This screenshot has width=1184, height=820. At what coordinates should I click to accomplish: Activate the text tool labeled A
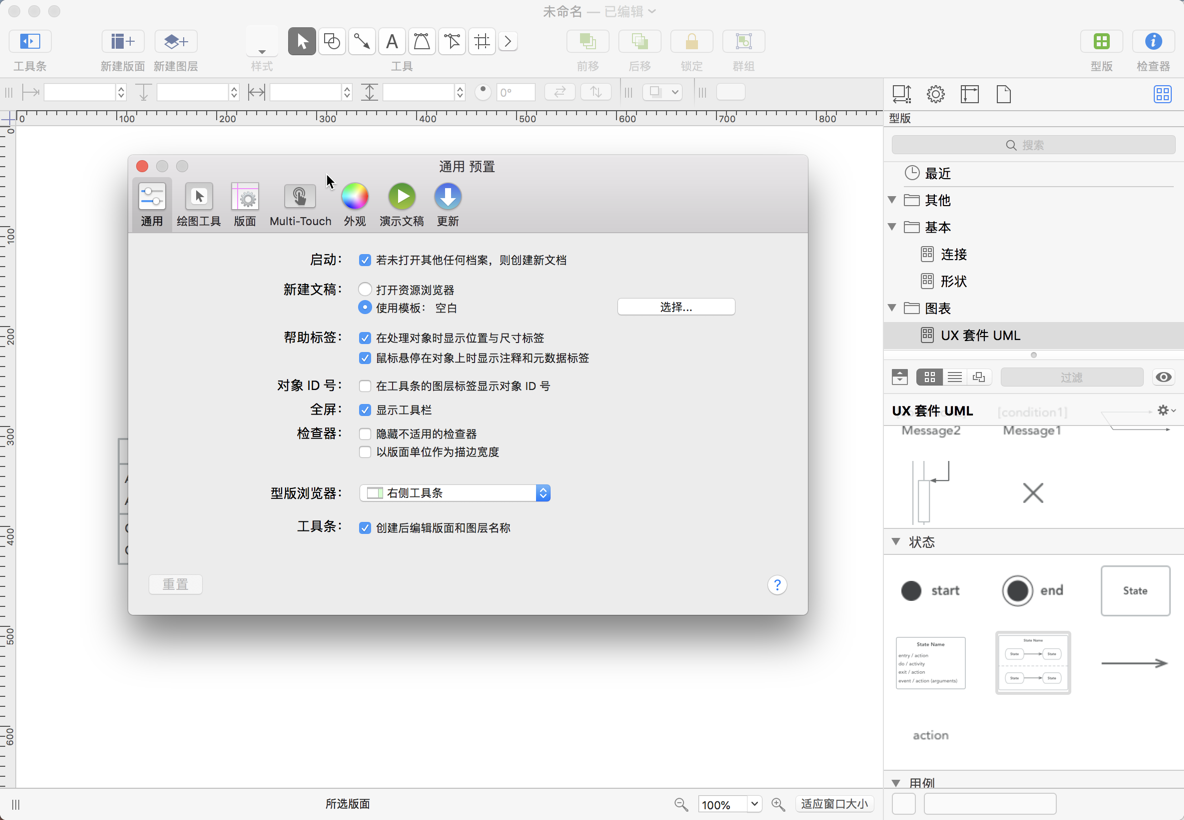pyautogui.click(x=392, y=41)
